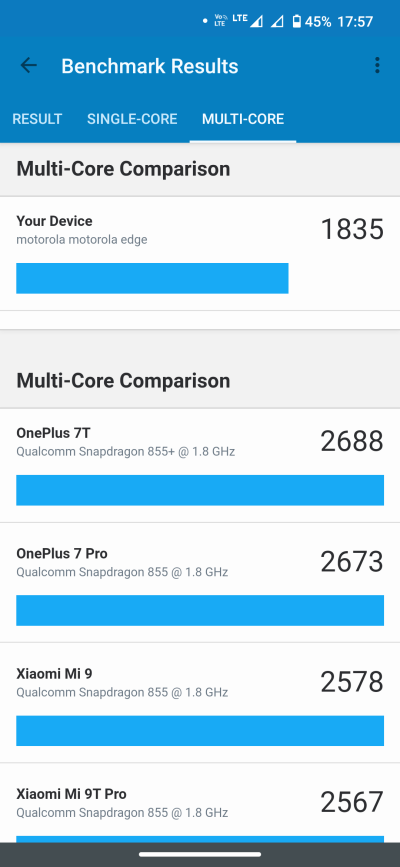Switch to the RESULT tab
This screenshot has height=867, width=400.
(x=37, y=119)
